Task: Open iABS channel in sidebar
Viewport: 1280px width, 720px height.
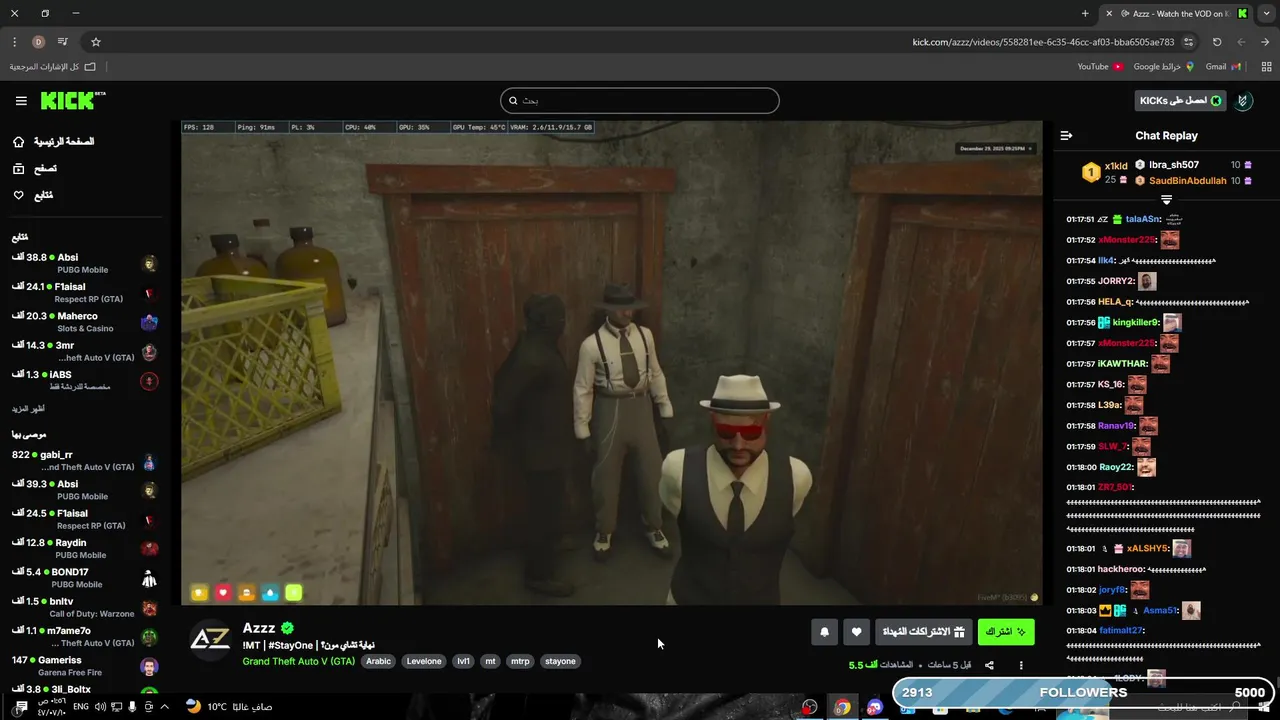Action: (x=85, y=380)
